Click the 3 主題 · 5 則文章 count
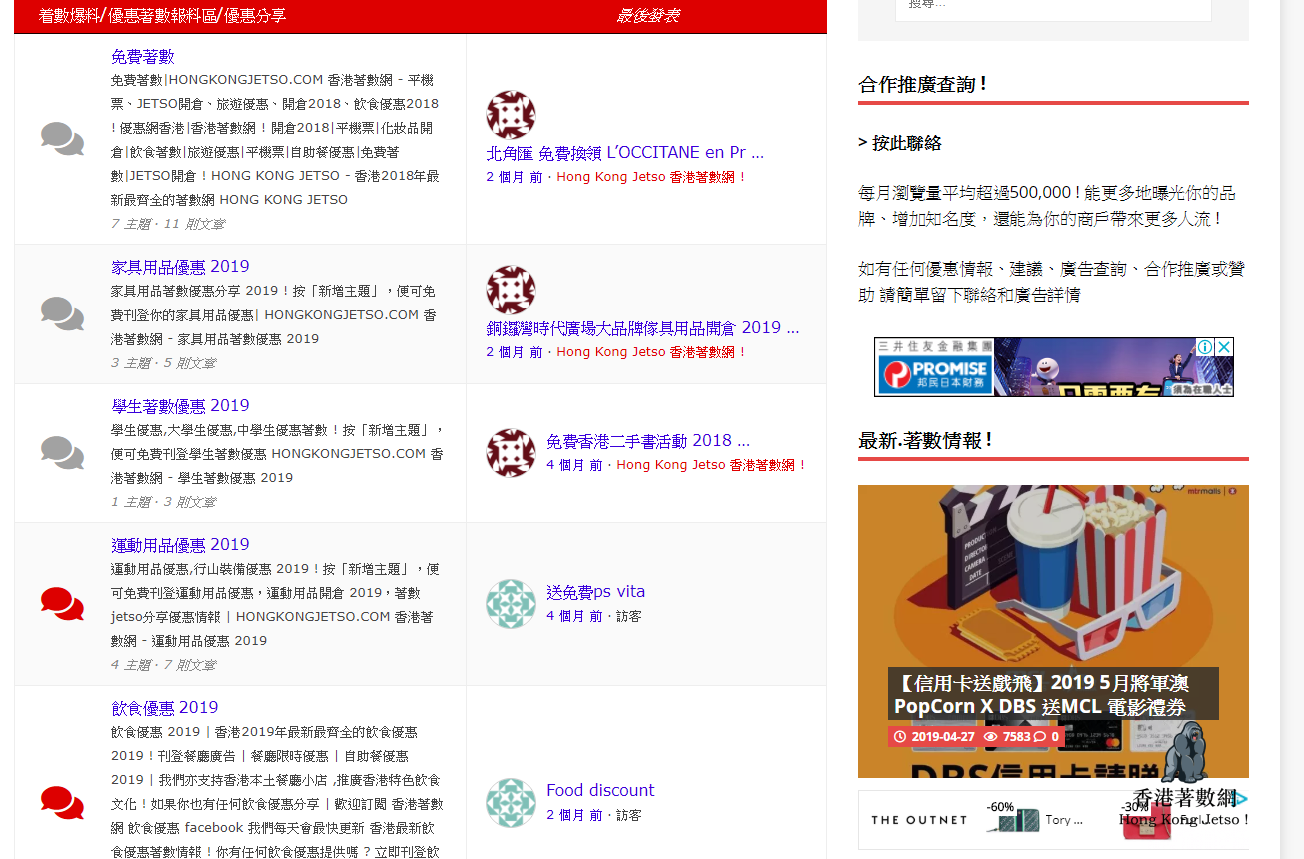Screen dimensions: 1304x859 coord(163,362)
